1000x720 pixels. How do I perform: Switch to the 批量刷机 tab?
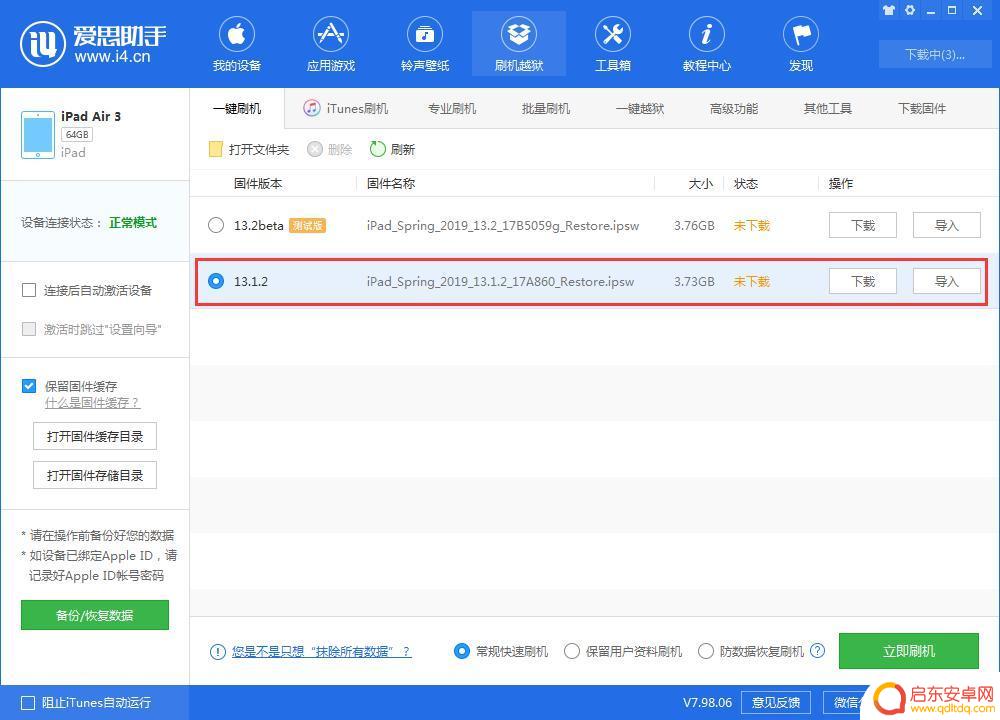point(546,108)
